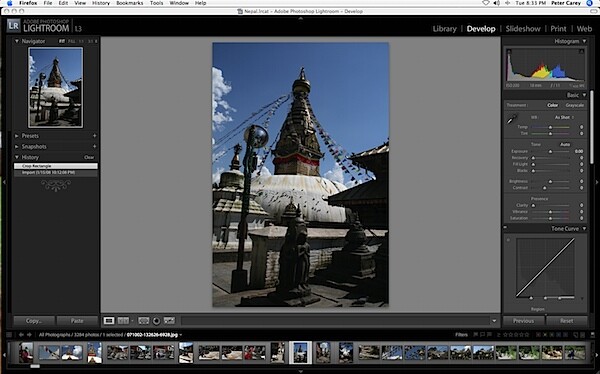Image resolution: width=600 pixels, height=374 pixels.
Task: Toggle filters on/off switch in filmstrip
Action: pyautogui.click(x=593, y=335)
